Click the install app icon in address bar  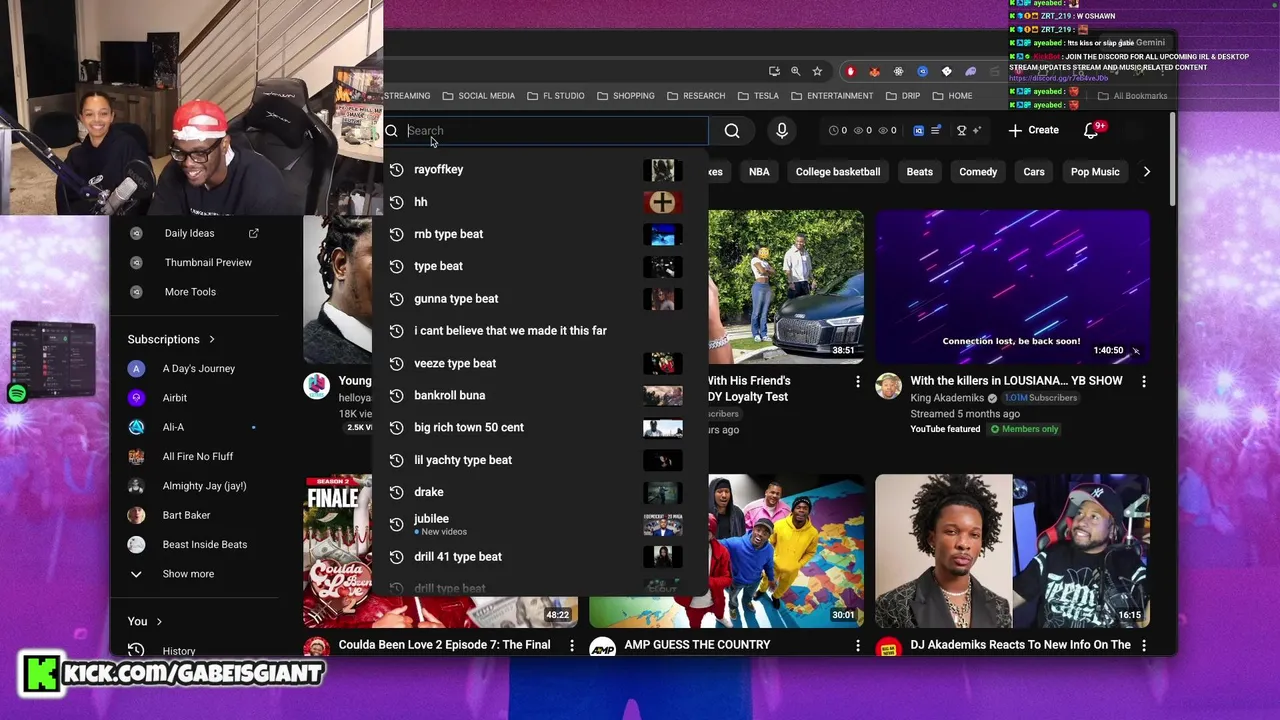pyautogui.click(x=774, y=71)
